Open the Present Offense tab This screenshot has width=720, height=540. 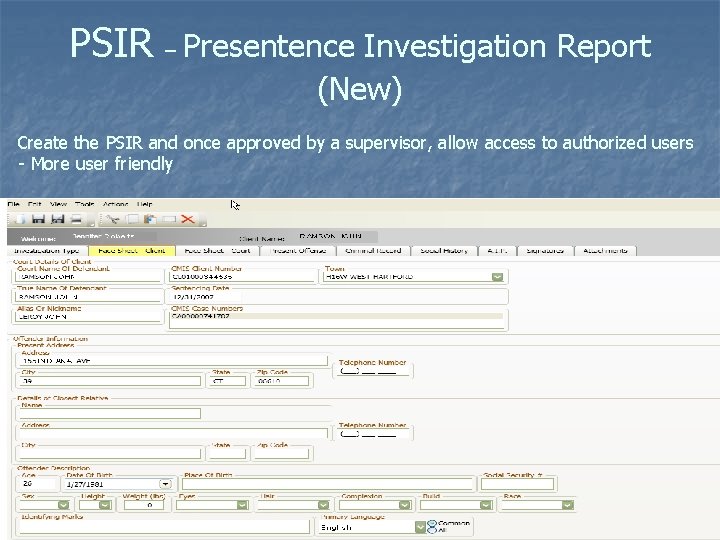(298, 251)
